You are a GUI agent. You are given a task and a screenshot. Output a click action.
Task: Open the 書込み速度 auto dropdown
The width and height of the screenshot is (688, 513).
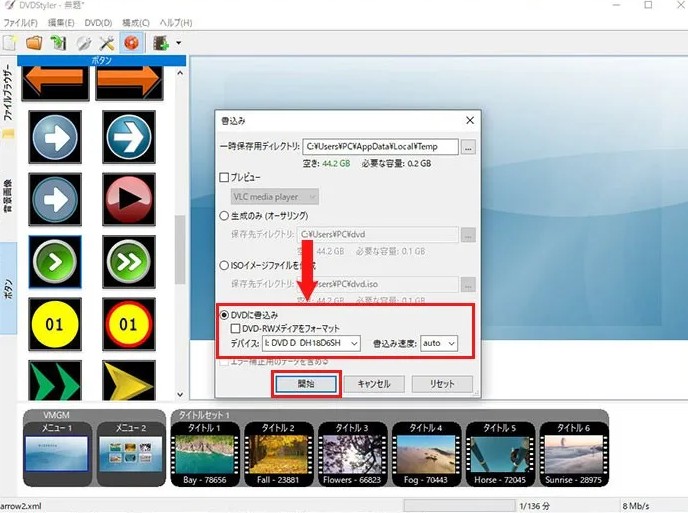pos(439,343)
